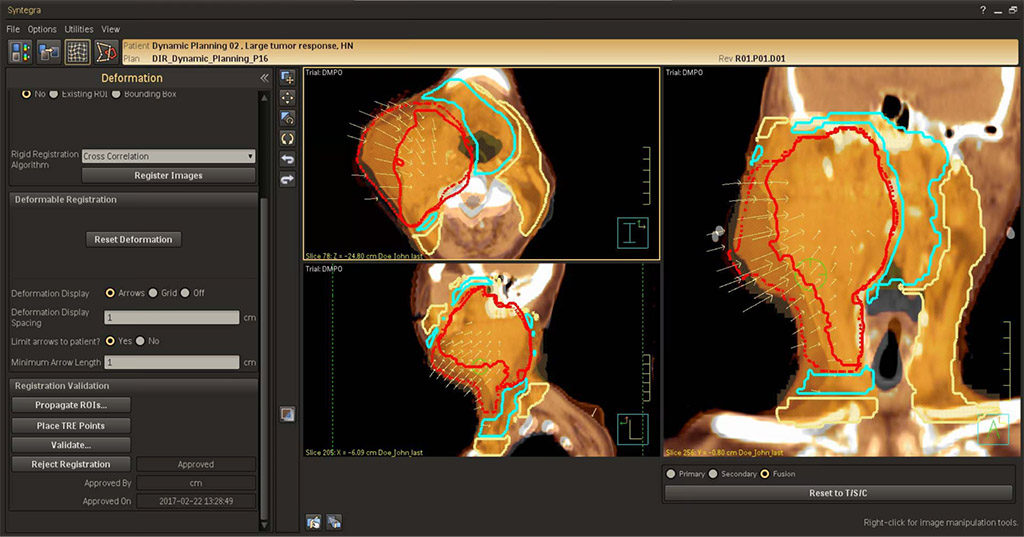
Task: Select the Primary image radio button
Action: (x=671, y=474)
